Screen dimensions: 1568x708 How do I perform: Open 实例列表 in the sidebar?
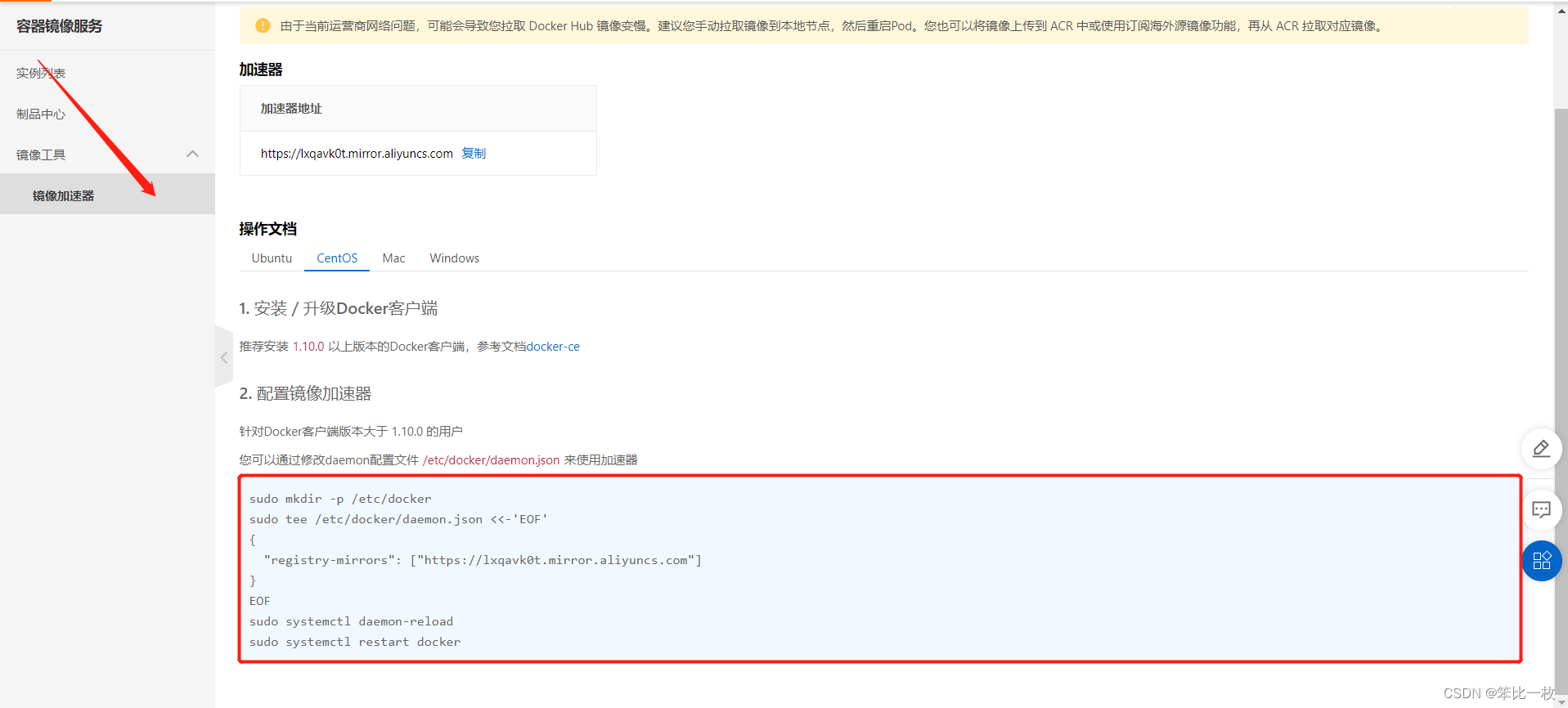41,73
